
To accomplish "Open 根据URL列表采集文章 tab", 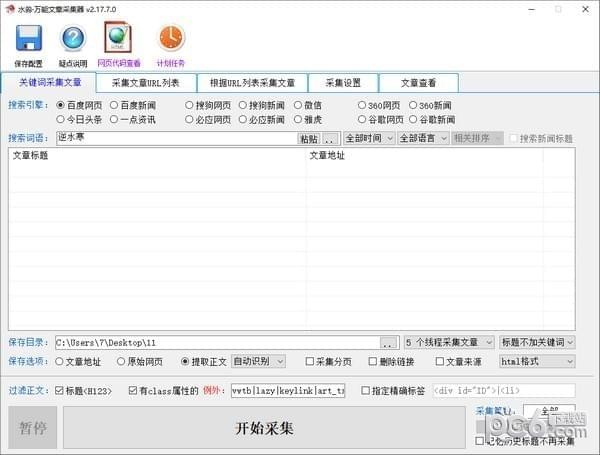I will (x=252, y=83).
